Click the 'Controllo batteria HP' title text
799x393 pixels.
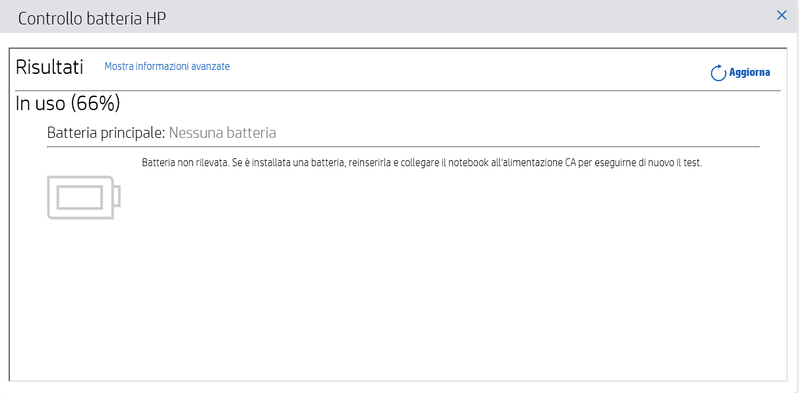[x=92, y=19]
